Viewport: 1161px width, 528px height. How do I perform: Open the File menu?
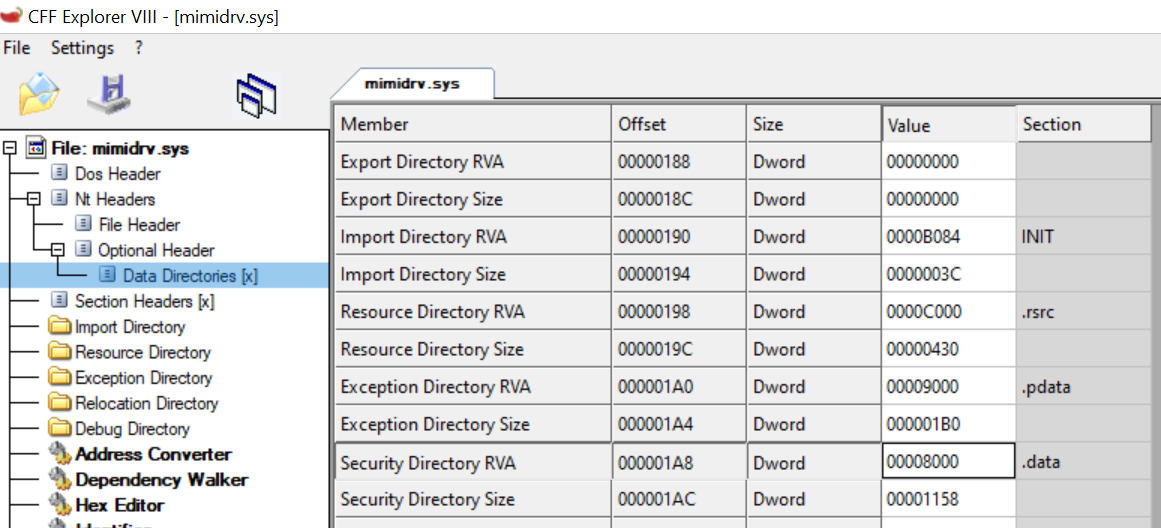pos(17,48)
